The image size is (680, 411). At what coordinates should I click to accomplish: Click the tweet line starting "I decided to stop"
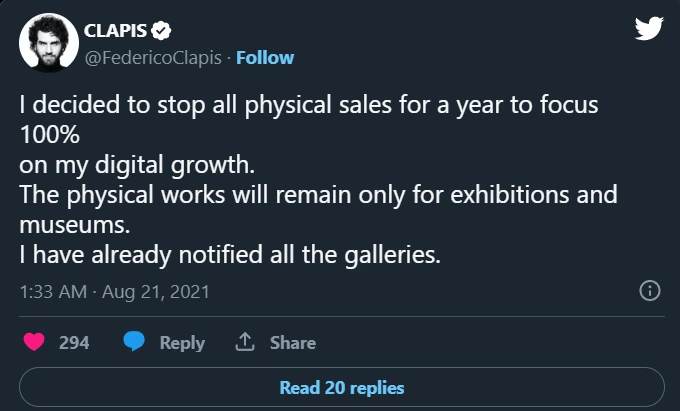pyautogui.click(x=308, y=106)
